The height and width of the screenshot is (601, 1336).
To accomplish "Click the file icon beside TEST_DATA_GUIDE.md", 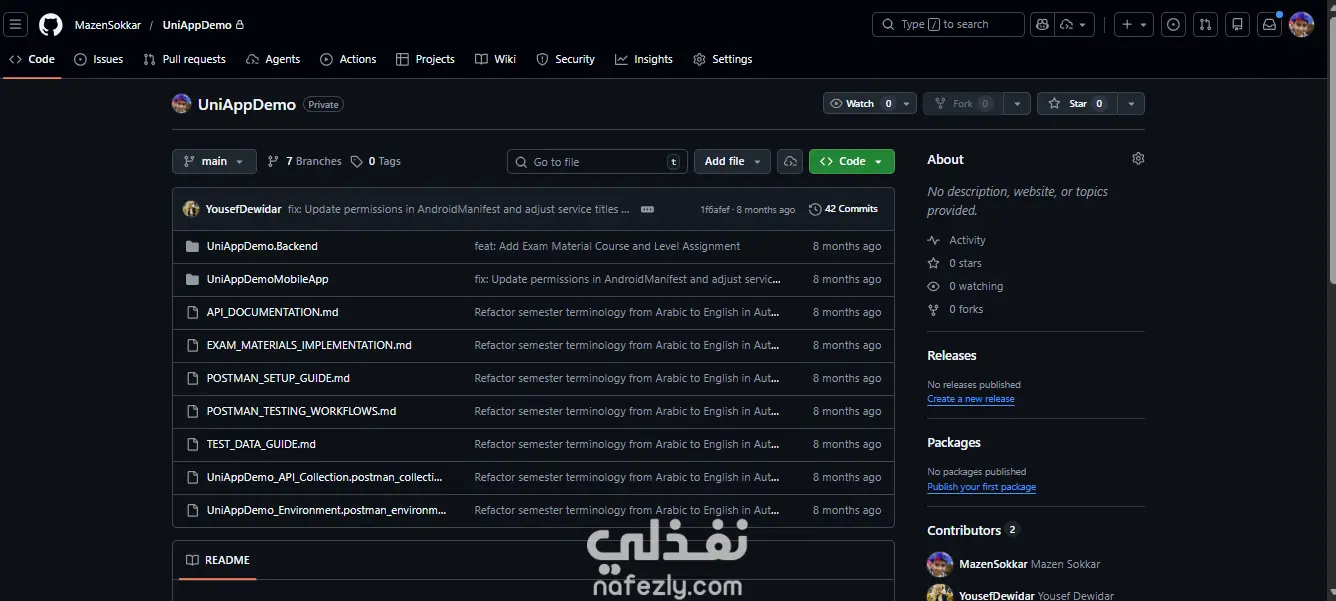I will tap(193, 444).
